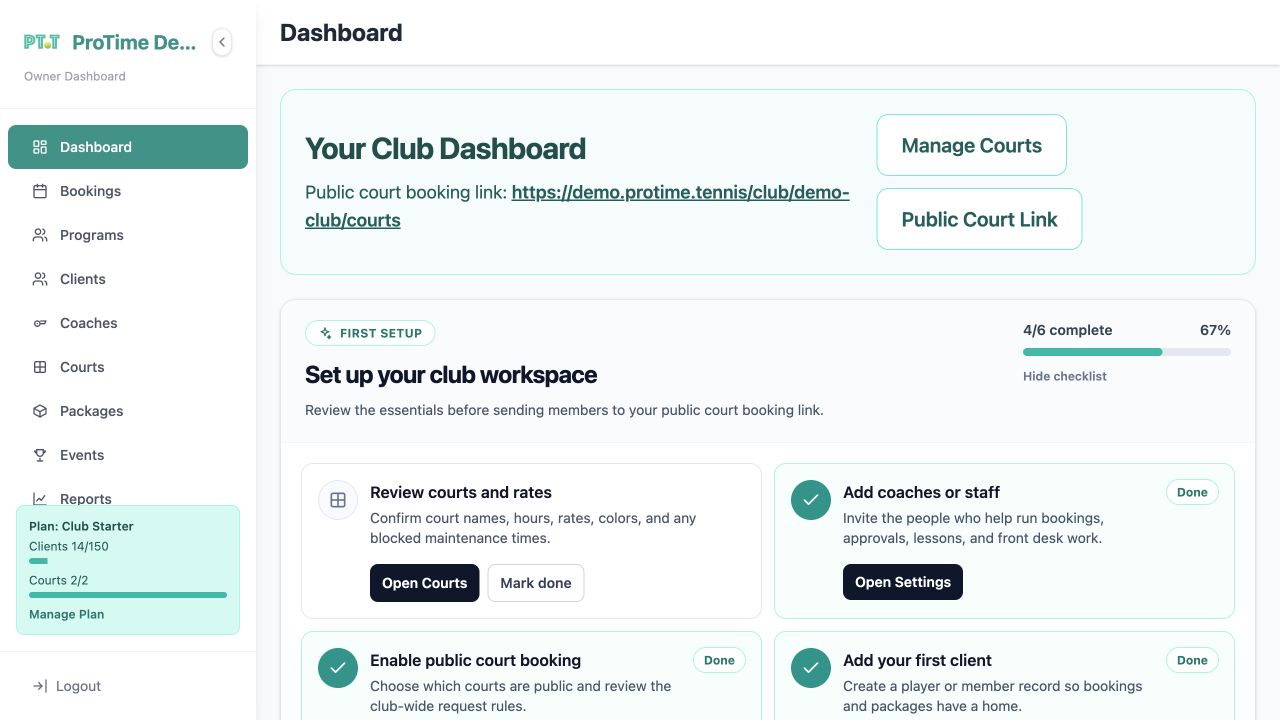Click the sparkle icon in First Setup badge
This screenshot has width=1280, height=720.
tap(326, 333)
